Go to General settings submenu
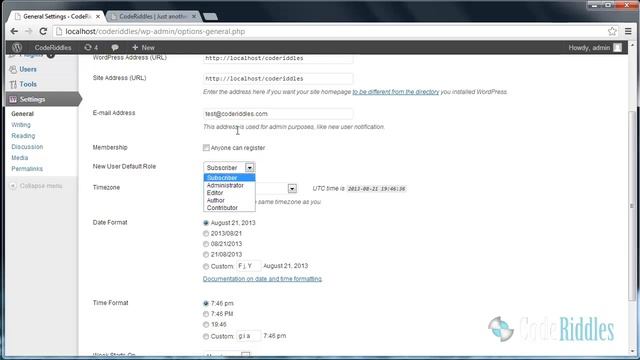The width and height of the screenshot is (640, 360). pos(22,114)
